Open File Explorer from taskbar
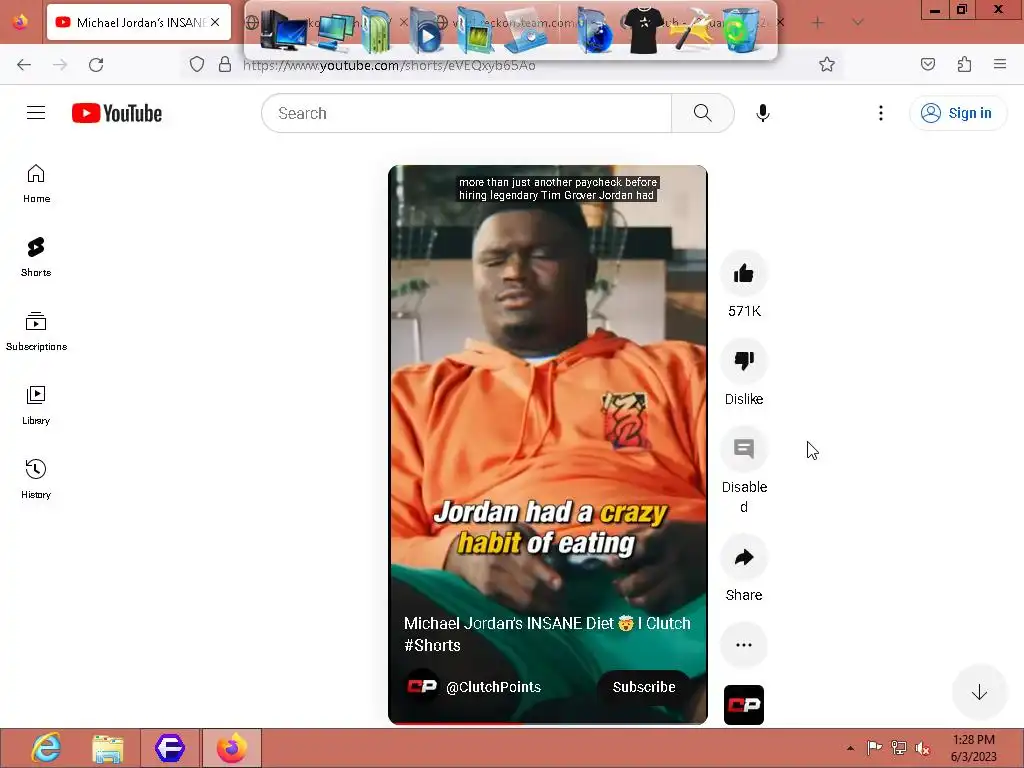 click(x=108, y=748)
